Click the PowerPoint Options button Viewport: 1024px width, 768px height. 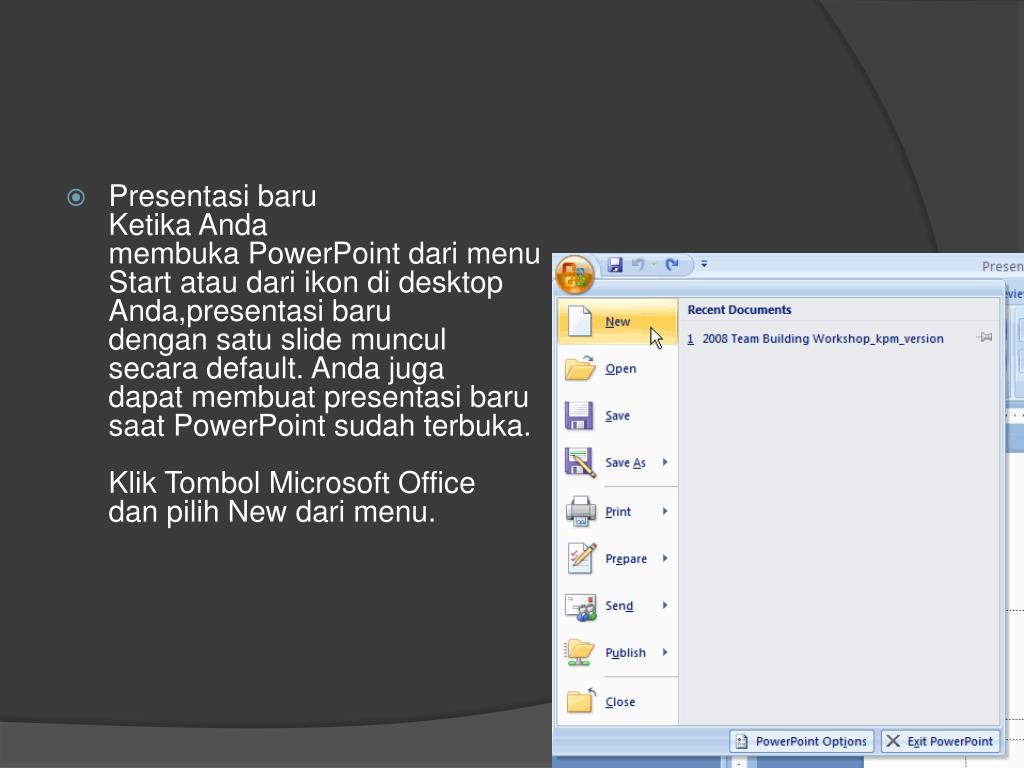pos(802,741)
